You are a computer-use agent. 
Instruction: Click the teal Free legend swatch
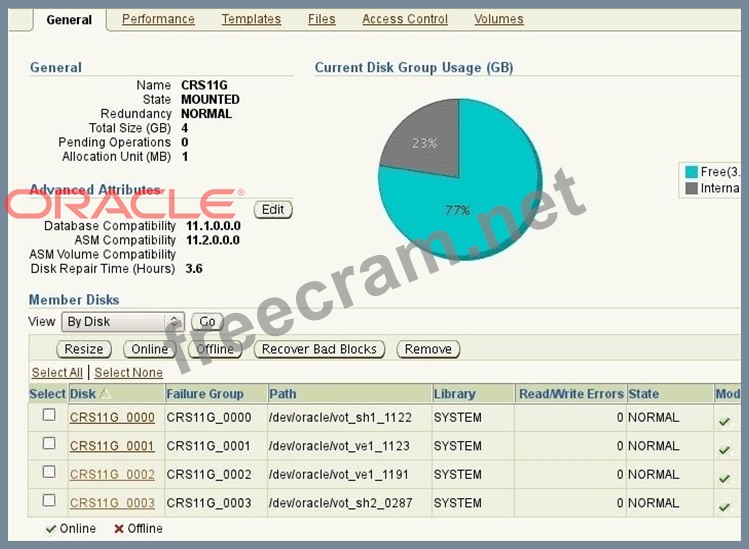[691, 172]
